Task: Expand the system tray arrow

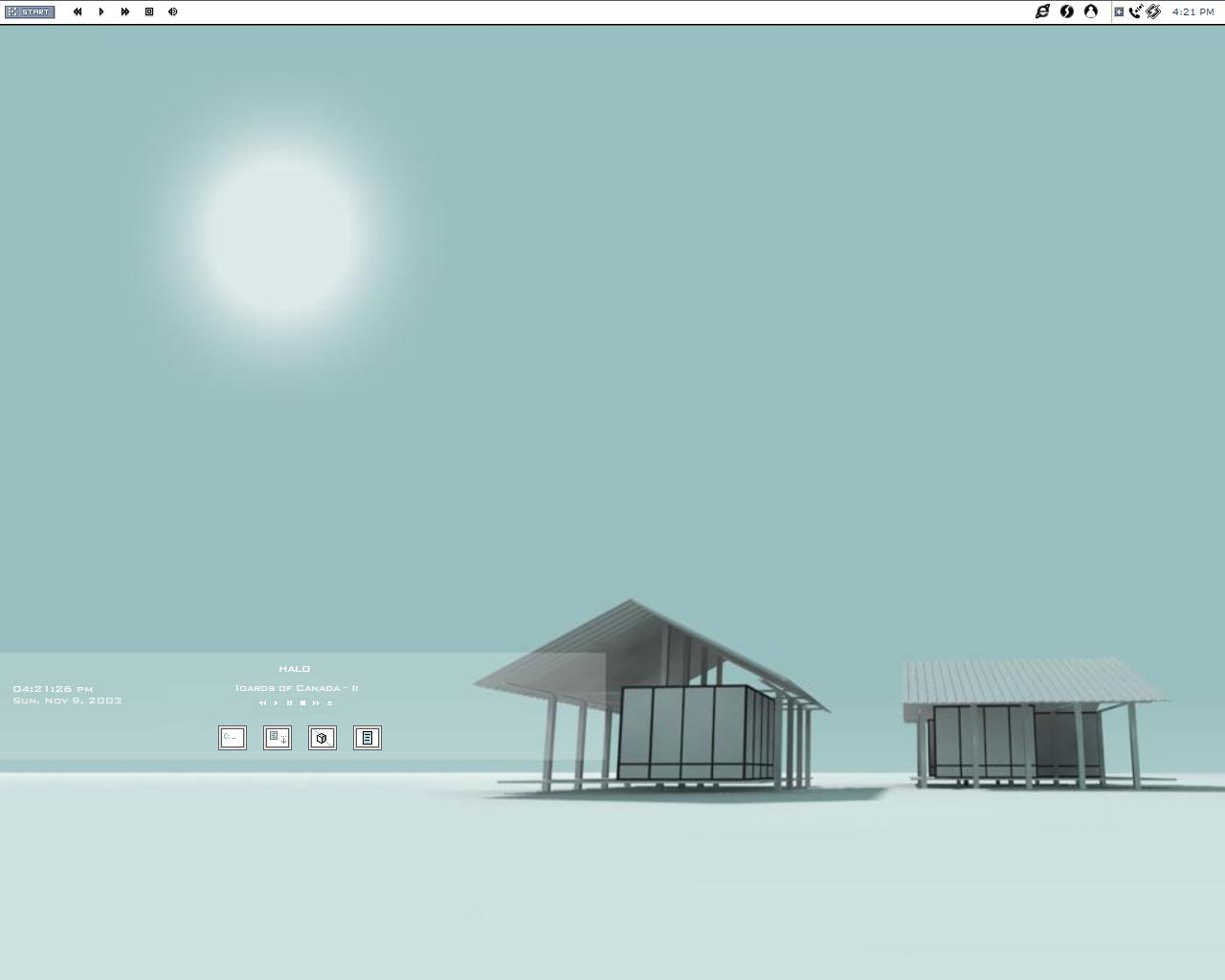Action: (x=1119, y=11)
